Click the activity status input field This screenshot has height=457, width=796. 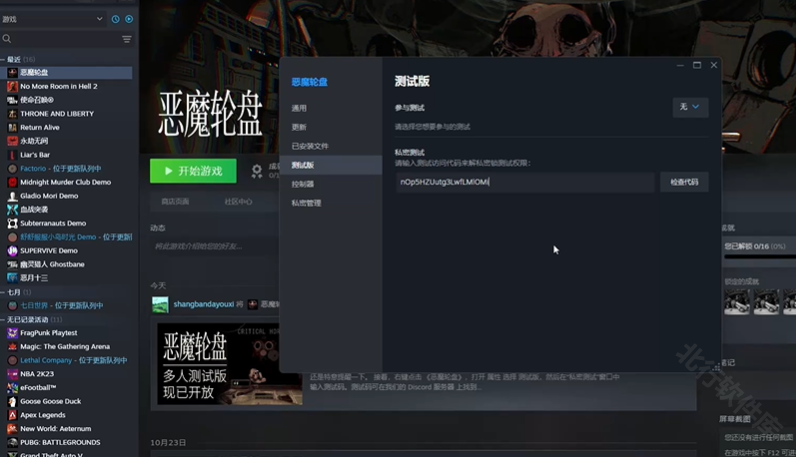click(x=214, y=246)
